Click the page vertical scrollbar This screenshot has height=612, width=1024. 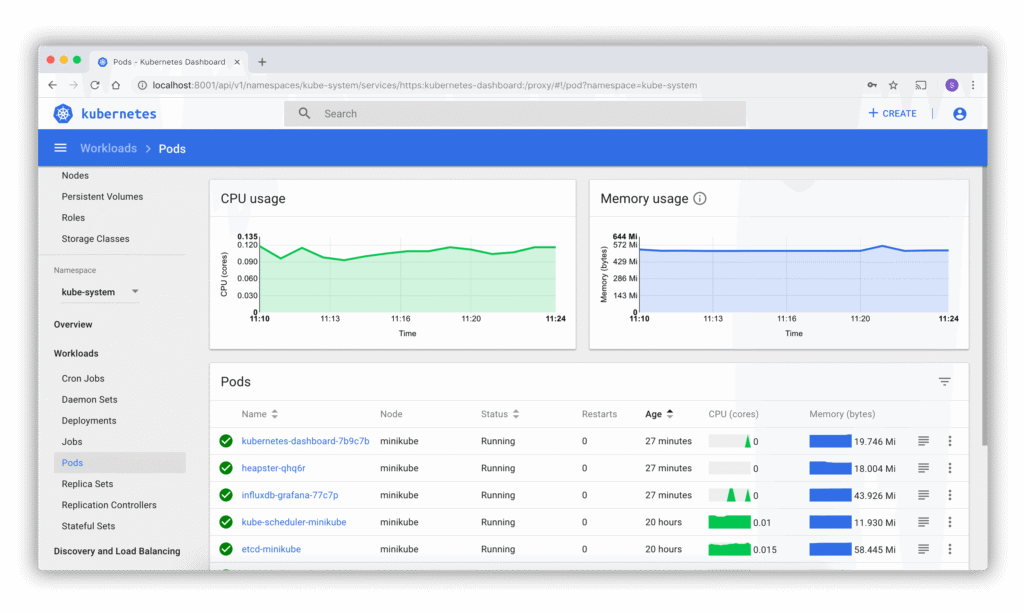click(984, 307)
